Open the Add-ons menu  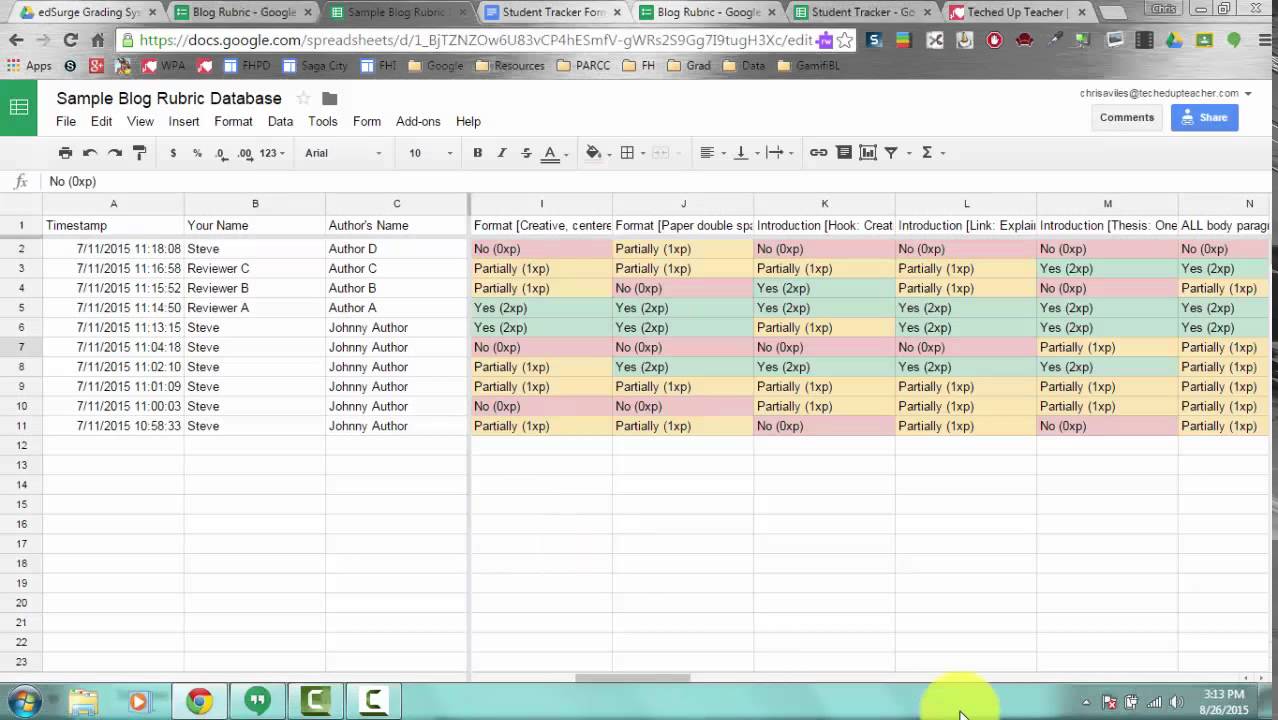click(418, 121)
